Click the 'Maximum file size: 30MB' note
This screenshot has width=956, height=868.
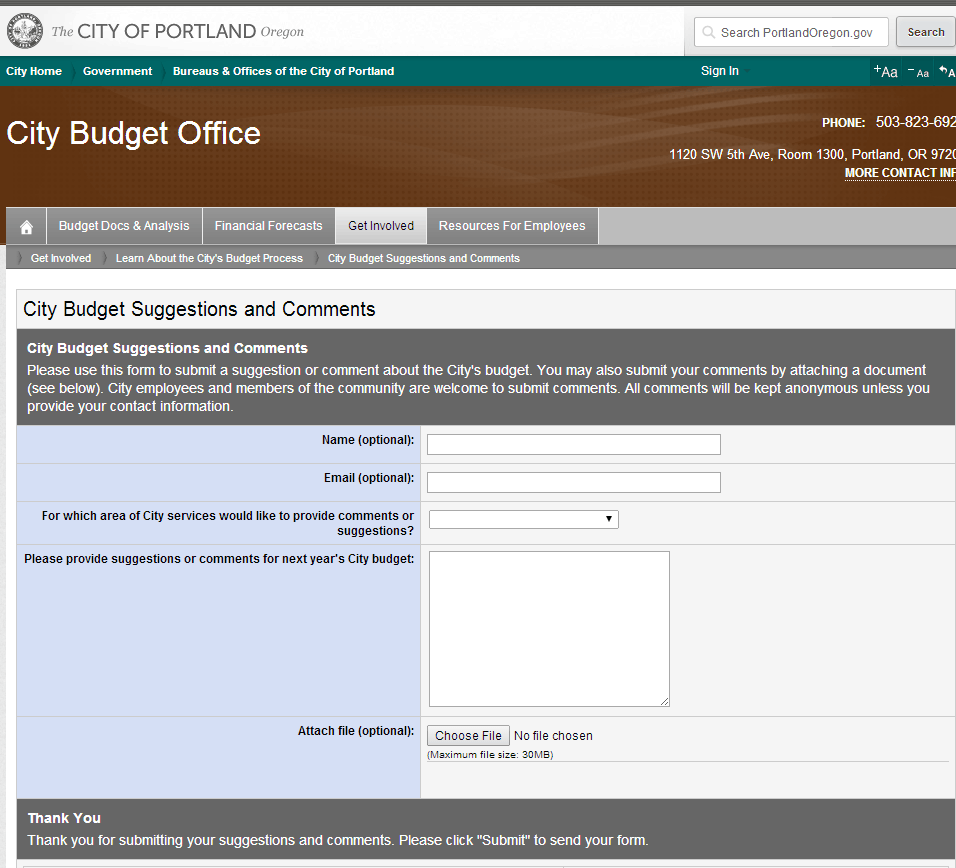(x=490, y=755)
